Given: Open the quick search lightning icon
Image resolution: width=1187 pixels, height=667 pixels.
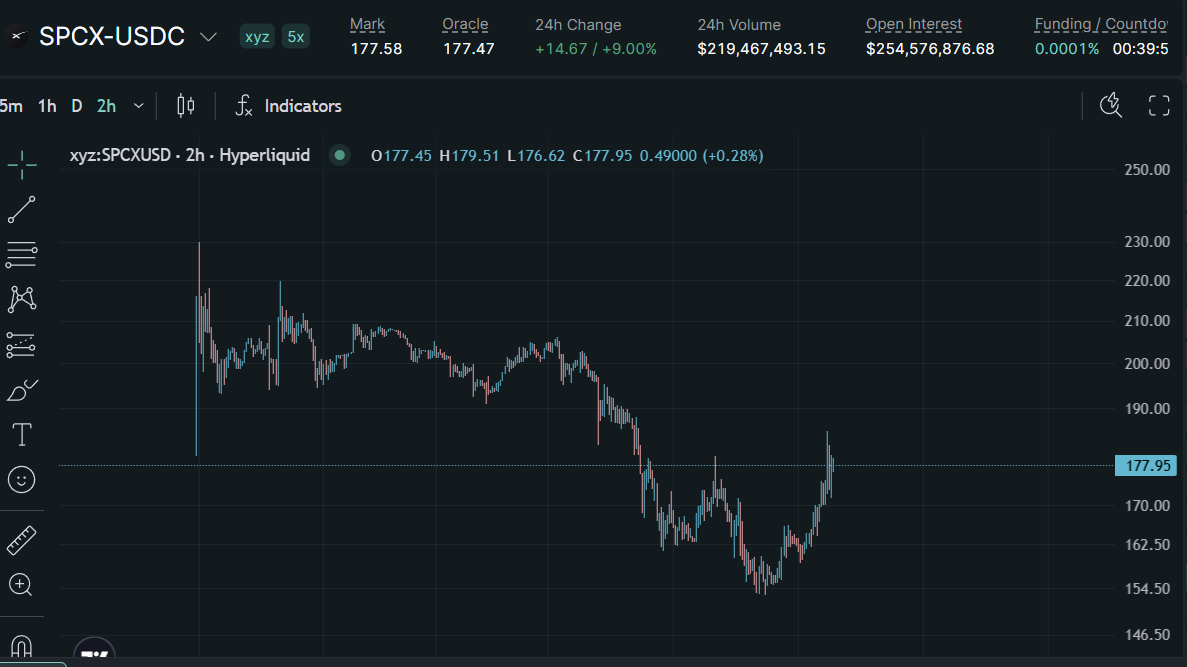Looking at the screenshot, I should tap(1111, 105).
